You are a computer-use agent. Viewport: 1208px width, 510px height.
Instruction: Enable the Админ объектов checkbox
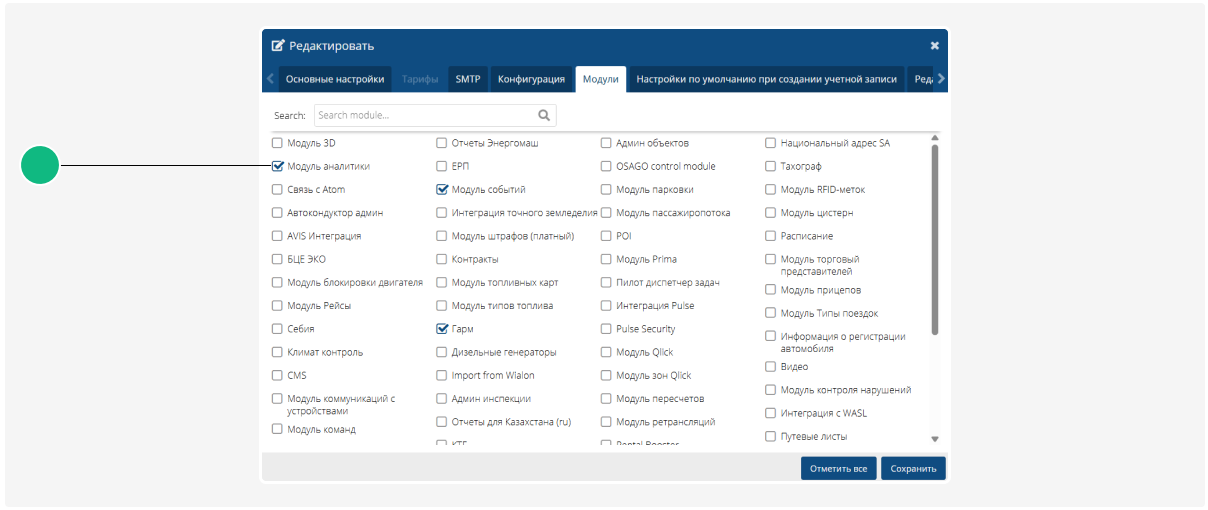click(x=606, y=143)
